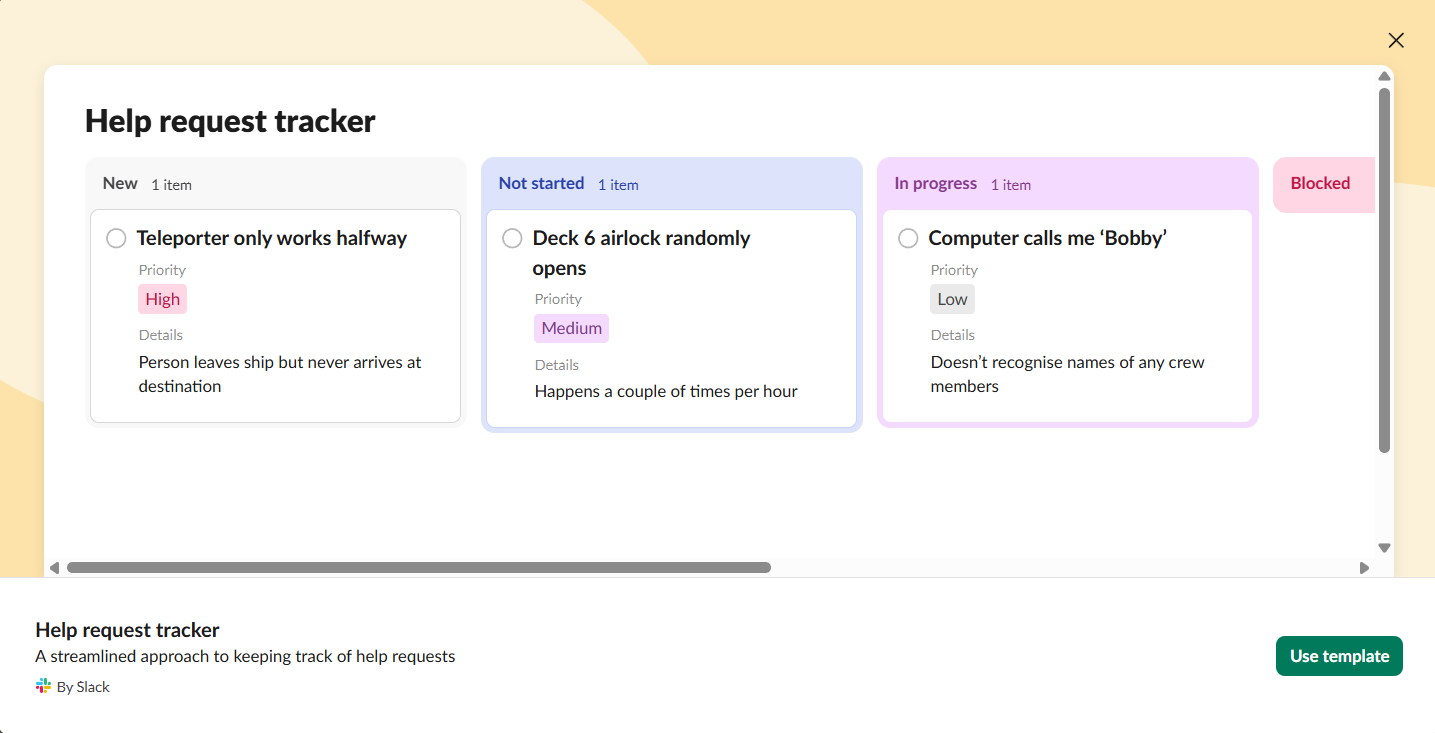Click the scroll down arrow
The height and width of the screenshot is (733, 1435).
(1384, 547)
